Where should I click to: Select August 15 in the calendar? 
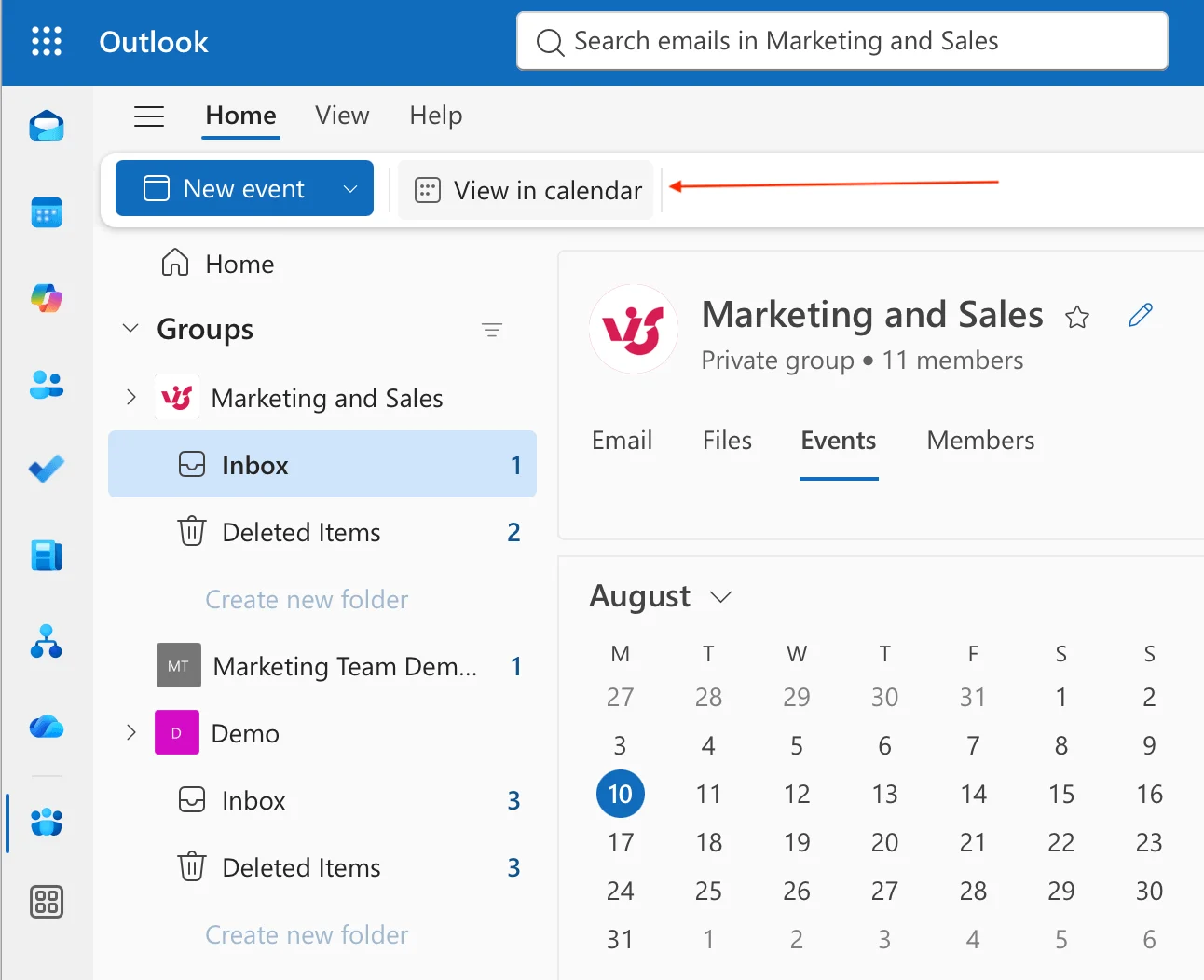(x=1061, y=794)
